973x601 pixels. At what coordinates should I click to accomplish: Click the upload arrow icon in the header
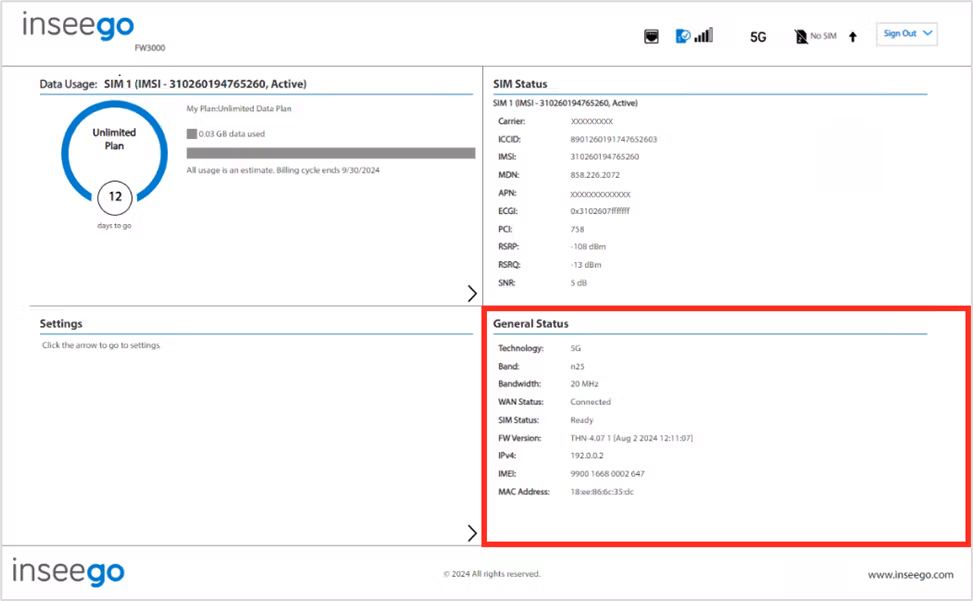[853, 37]
